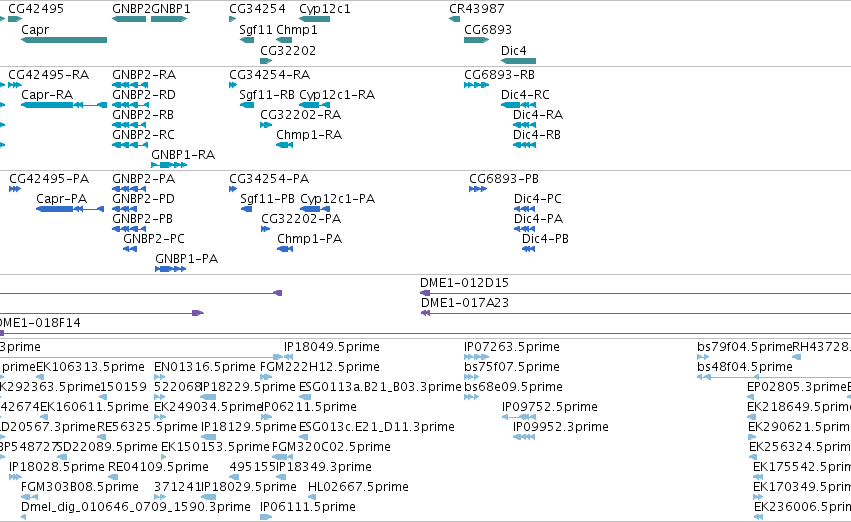Click the FGM222H12.5prime EST label

[x=320, y=367]
